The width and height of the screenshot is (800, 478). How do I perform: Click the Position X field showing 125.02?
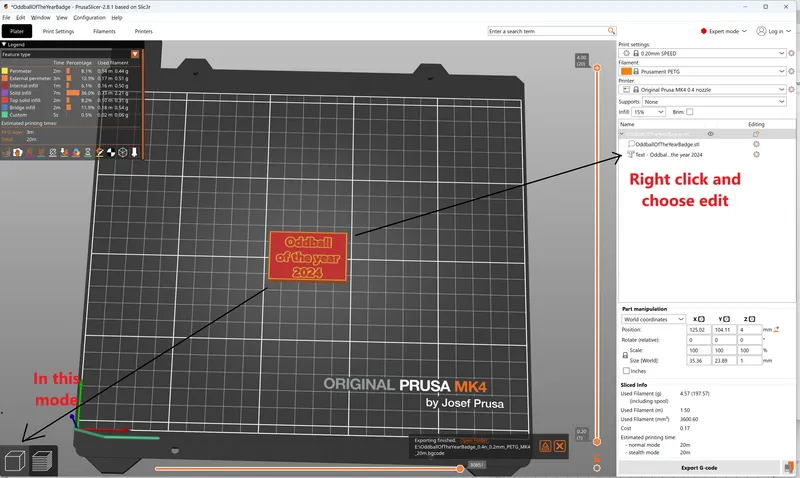click(698, 330)
